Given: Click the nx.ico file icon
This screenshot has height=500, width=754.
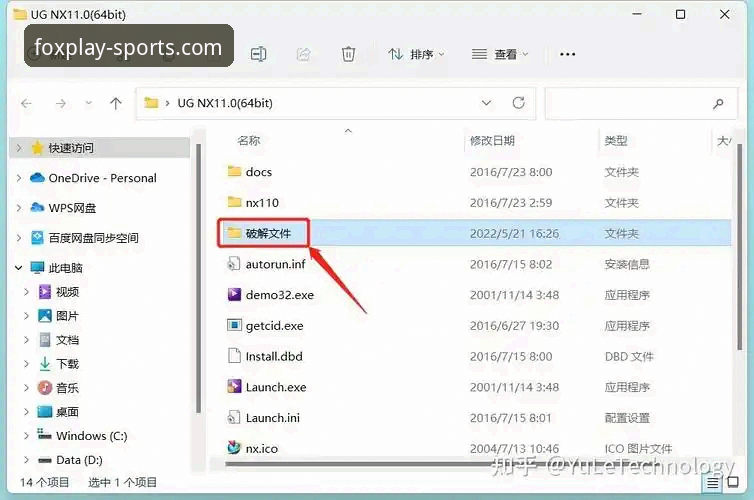Looking at the screenshot, I should [234, 448].
